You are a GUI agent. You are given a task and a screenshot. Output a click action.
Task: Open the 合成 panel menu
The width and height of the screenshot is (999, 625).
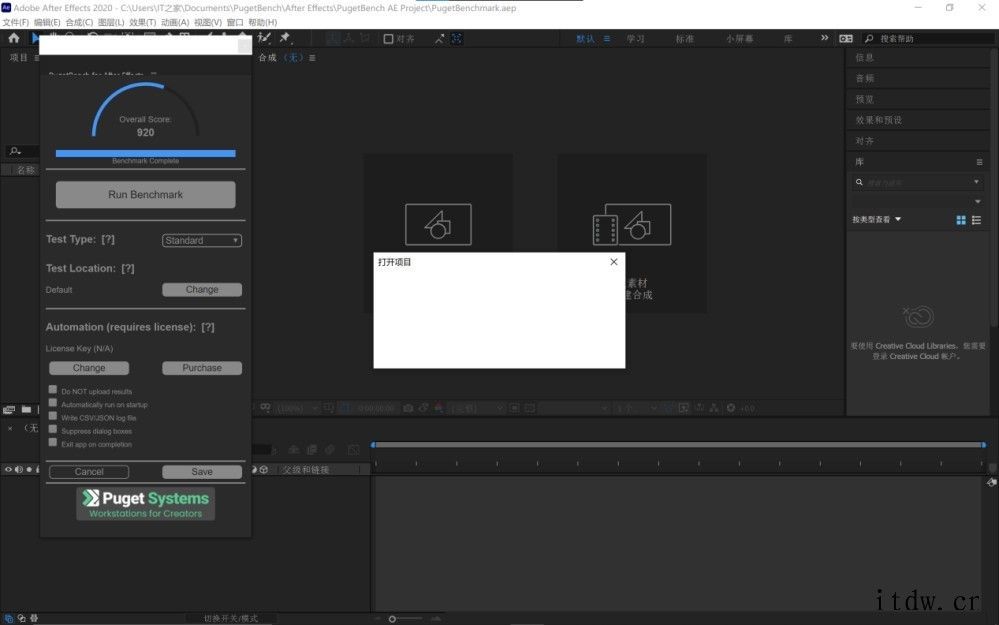[312, 58]
